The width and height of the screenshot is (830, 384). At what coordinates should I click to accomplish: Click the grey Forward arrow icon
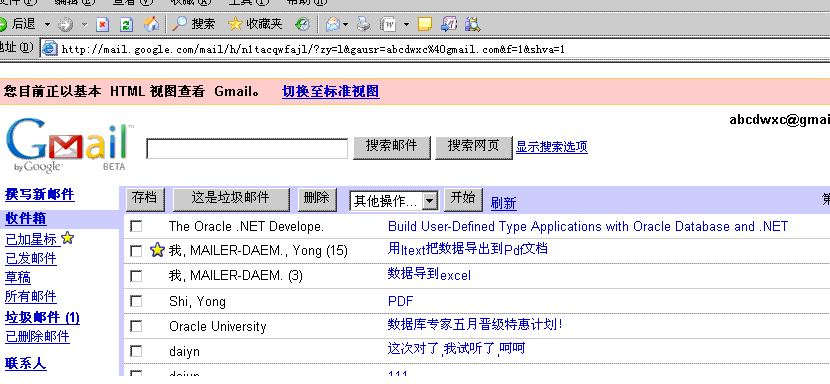(x=66, y=24)
